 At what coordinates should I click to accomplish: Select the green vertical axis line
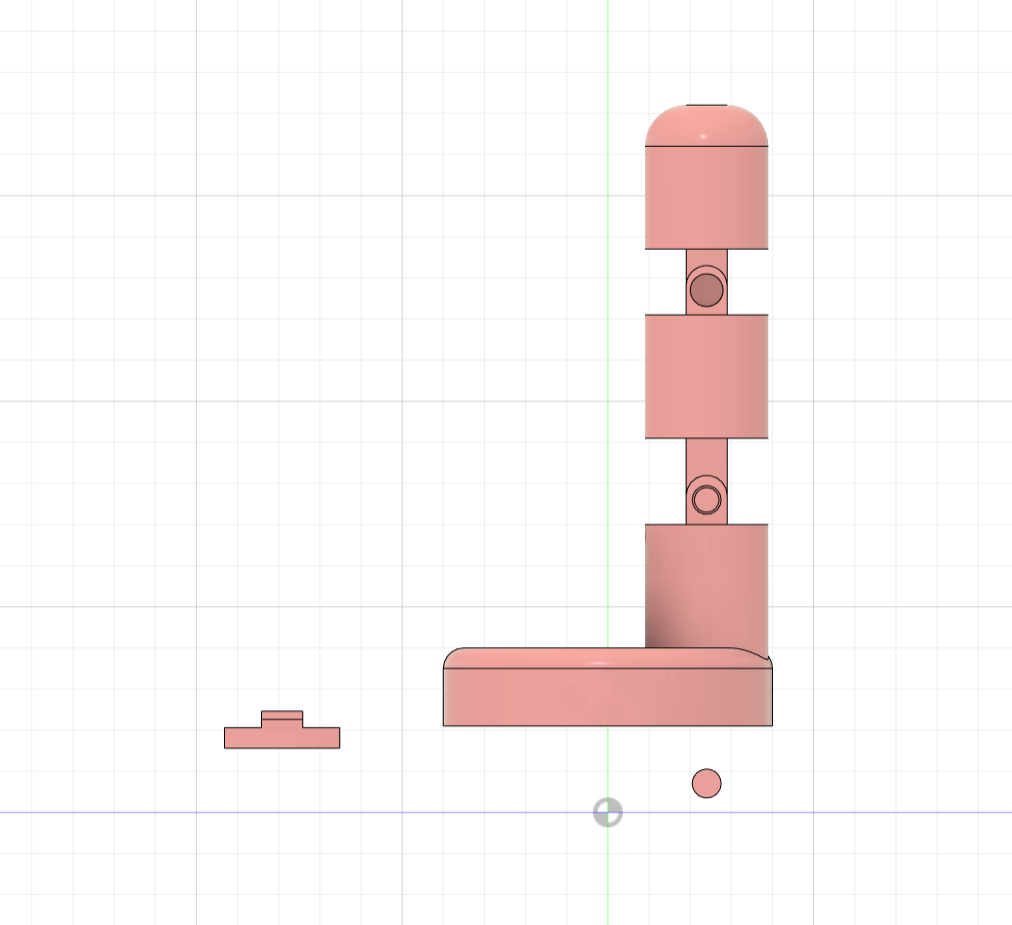point(607,323)
